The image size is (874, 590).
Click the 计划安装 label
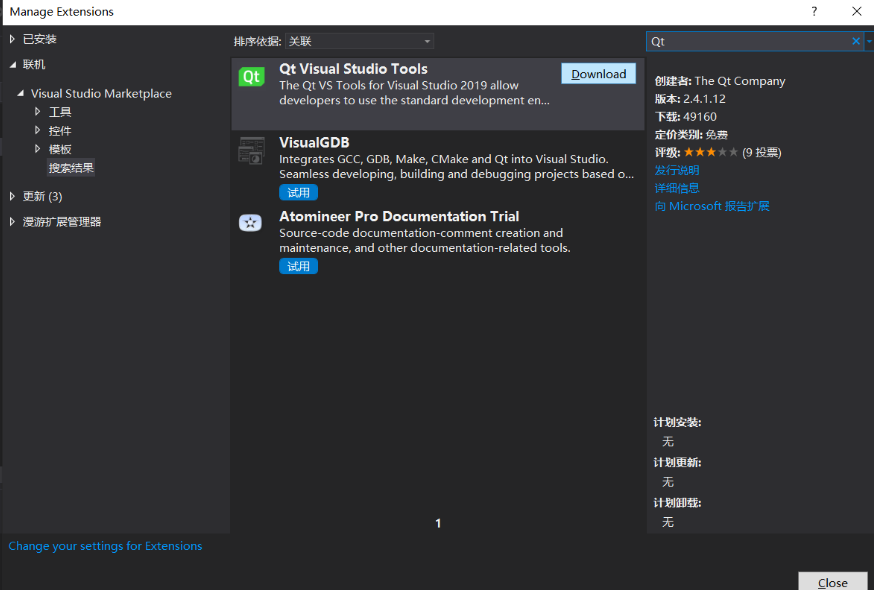677,422
